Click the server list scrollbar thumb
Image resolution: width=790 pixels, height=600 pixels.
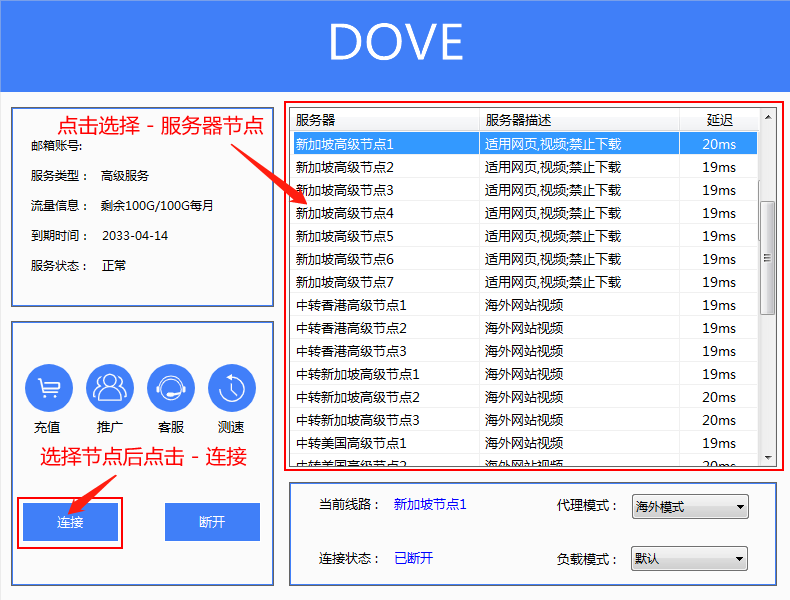pos(768,257)
